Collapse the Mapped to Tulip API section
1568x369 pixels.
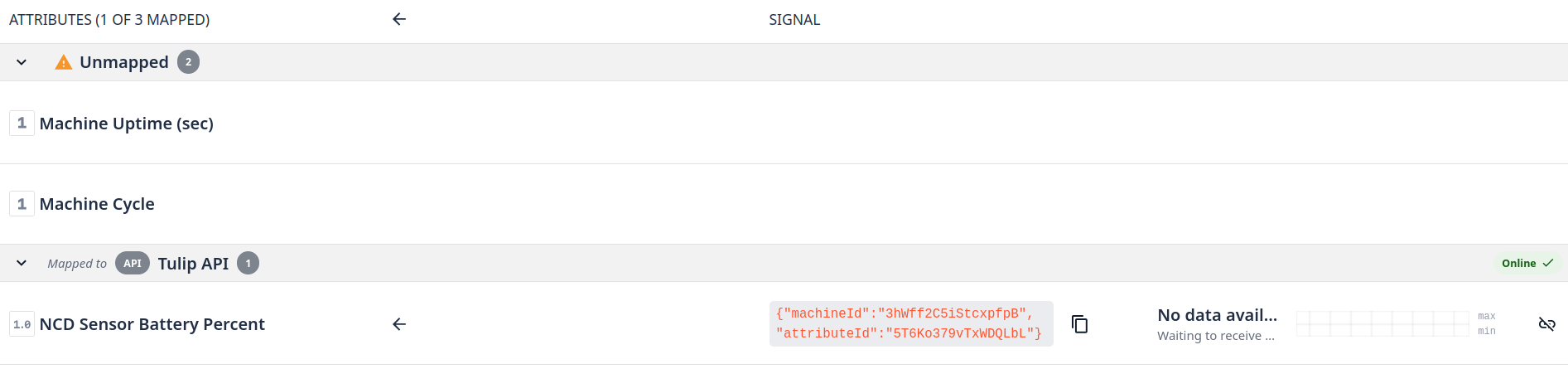point(22,264)
